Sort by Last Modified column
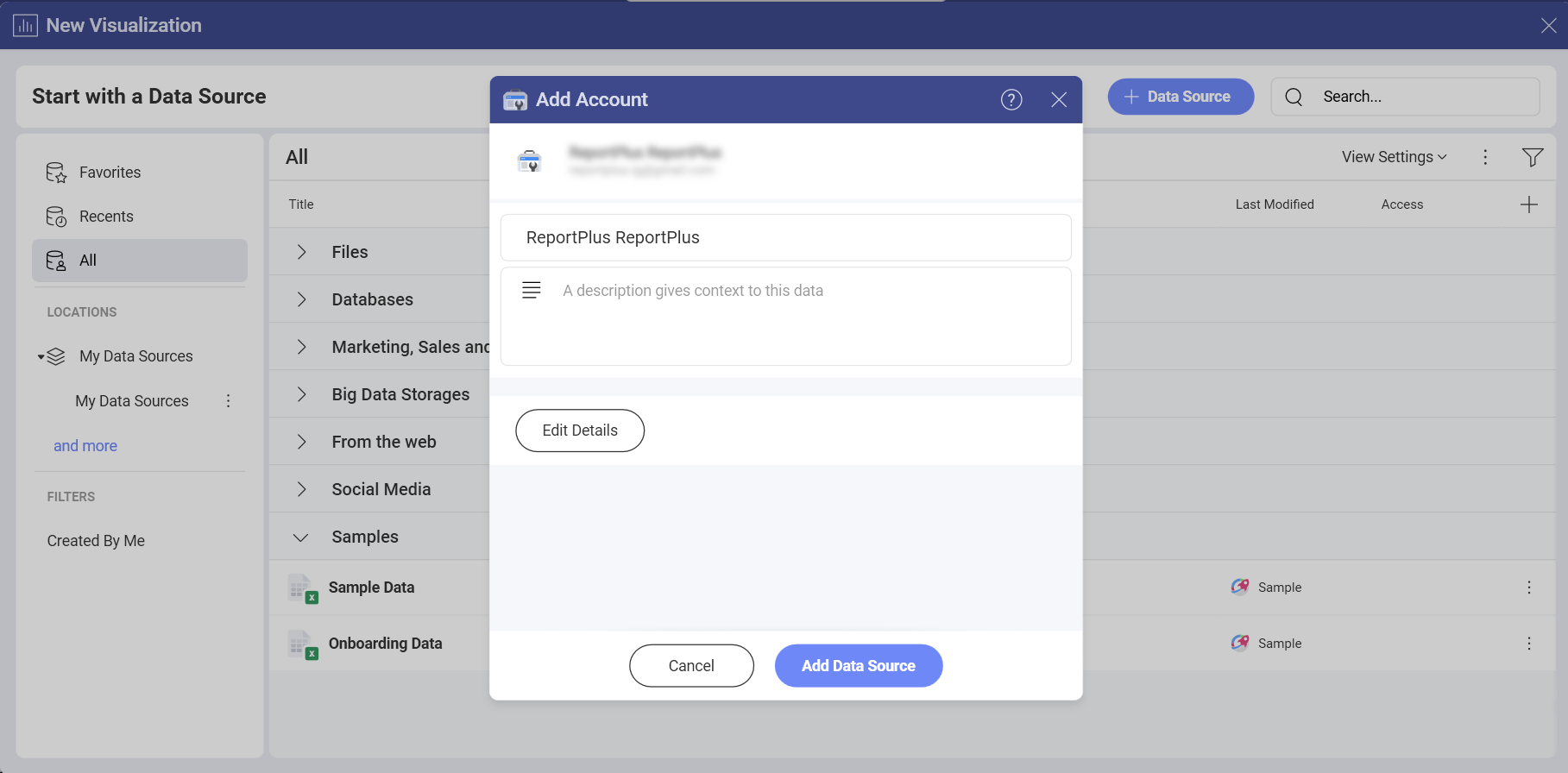This screenshot has height=773, width=1568. (1275, 204)
